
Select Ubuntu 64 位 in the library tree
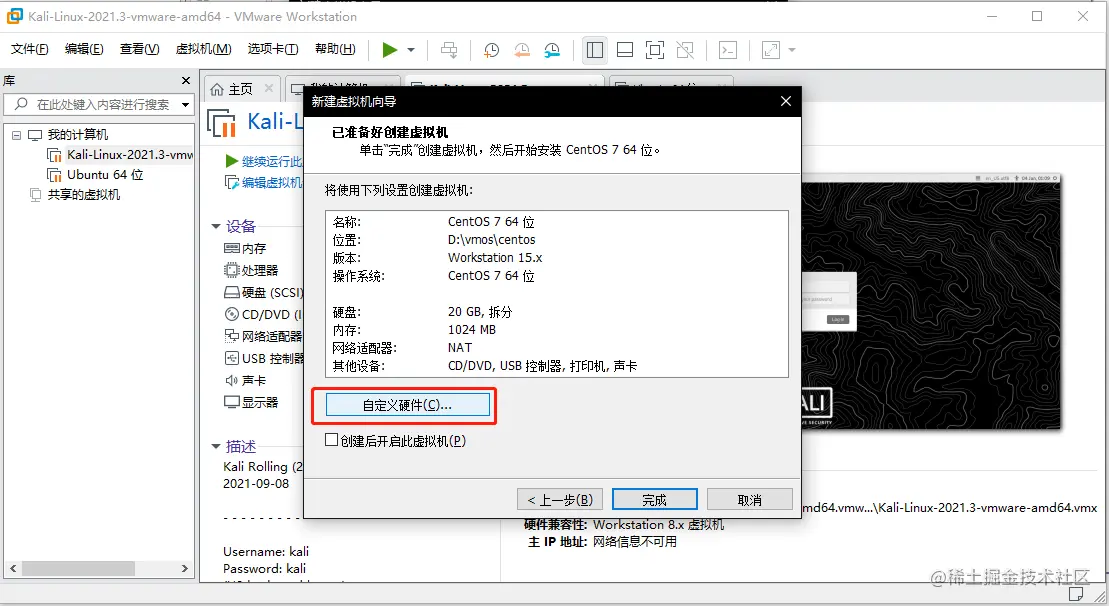95,174
